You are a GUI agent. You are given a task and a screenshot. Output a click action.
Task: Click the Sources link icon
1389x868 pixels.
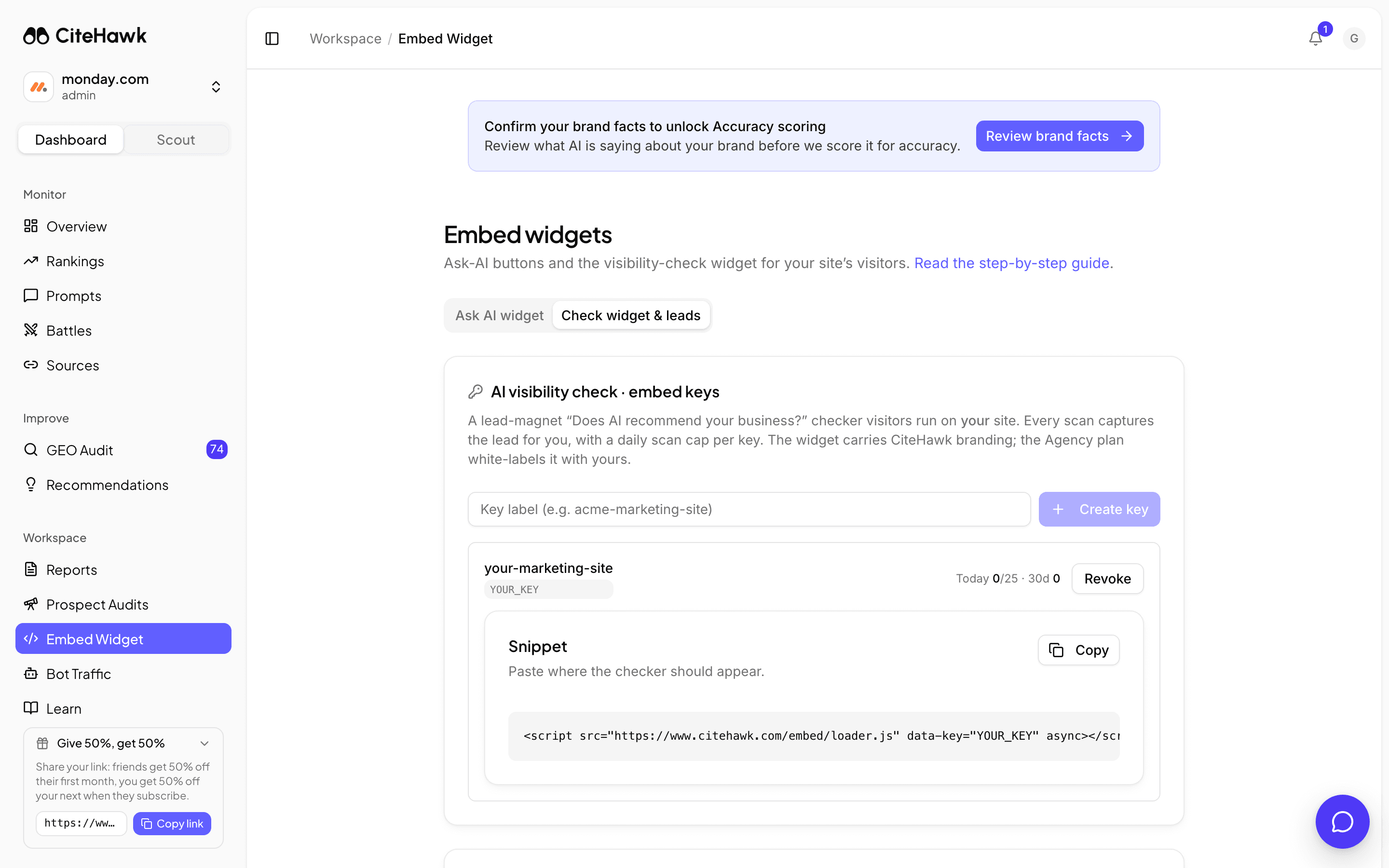point(31,365)
